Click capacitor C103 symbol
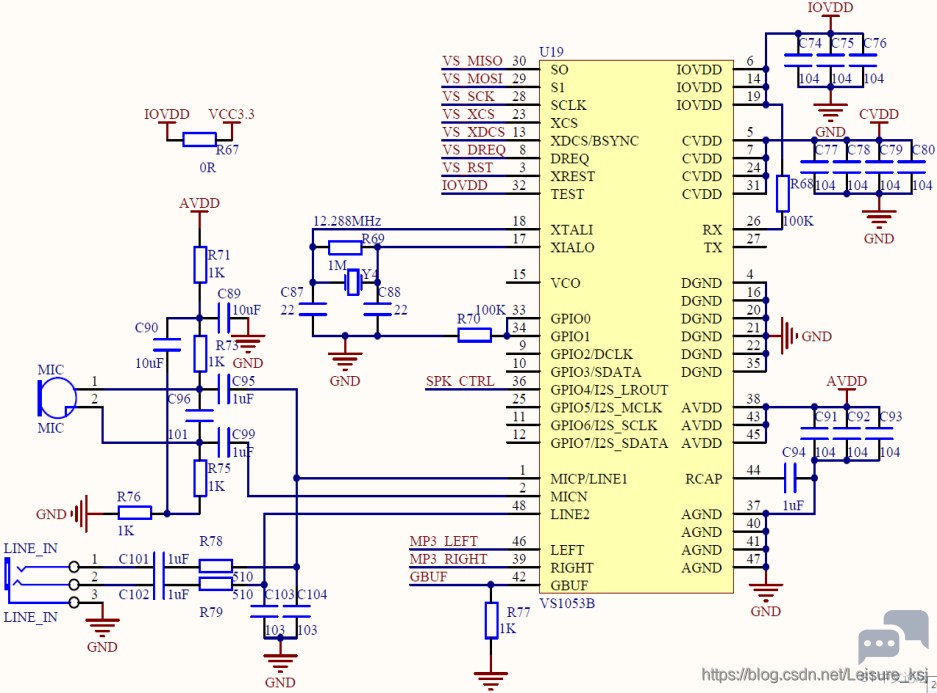The image size is (937, 693). 264,611
